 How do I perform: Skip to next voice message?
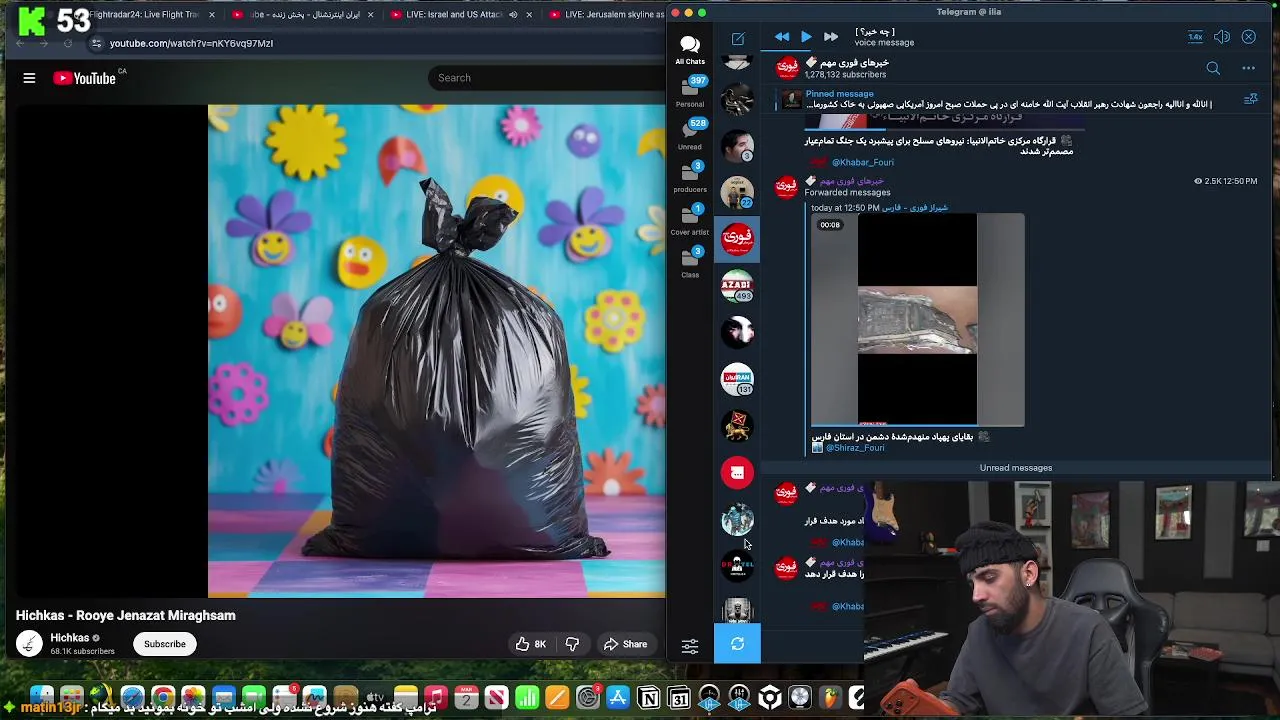(830, 37)
